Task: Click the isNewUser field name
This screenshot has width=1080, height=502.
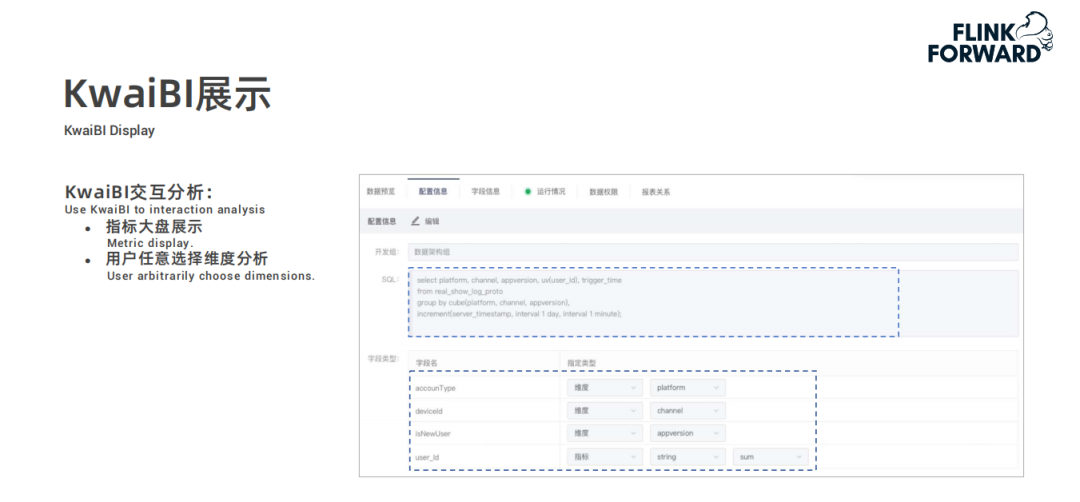Action: click(x=433, y=433)
